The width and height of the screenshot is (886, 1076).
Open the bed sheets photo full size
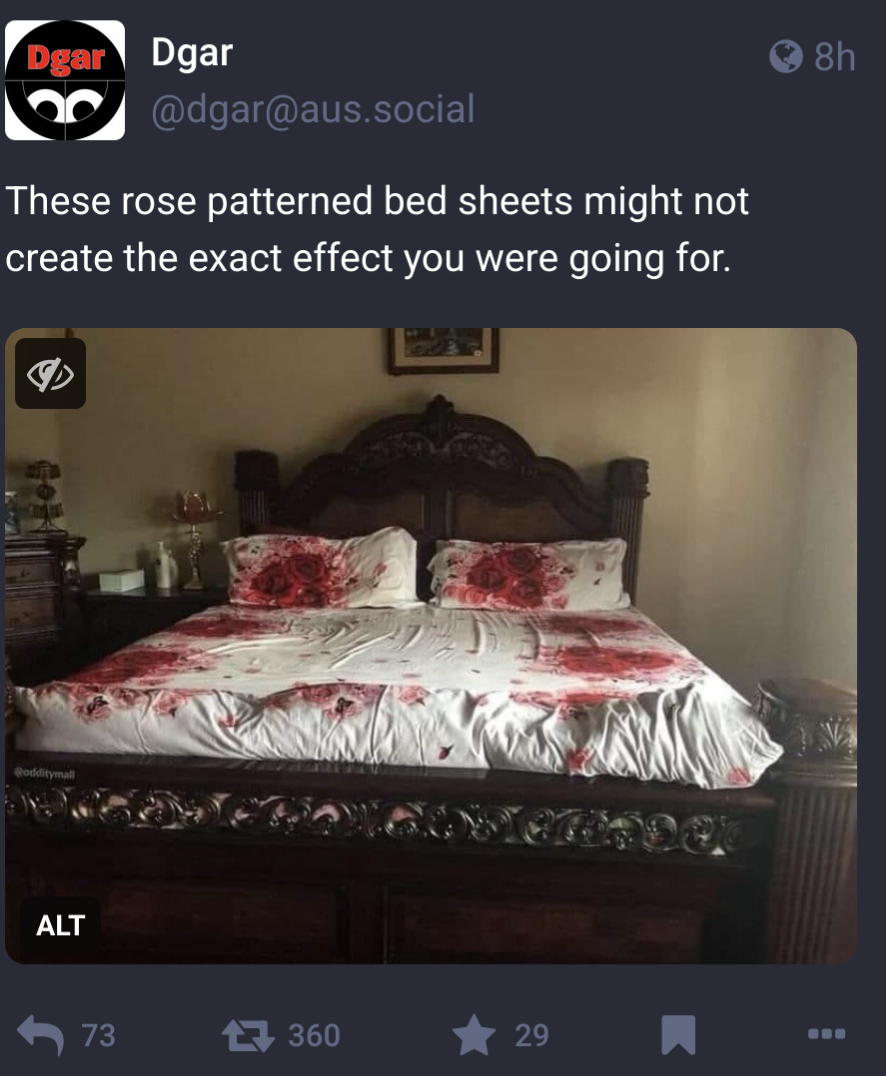coord(431,646)
